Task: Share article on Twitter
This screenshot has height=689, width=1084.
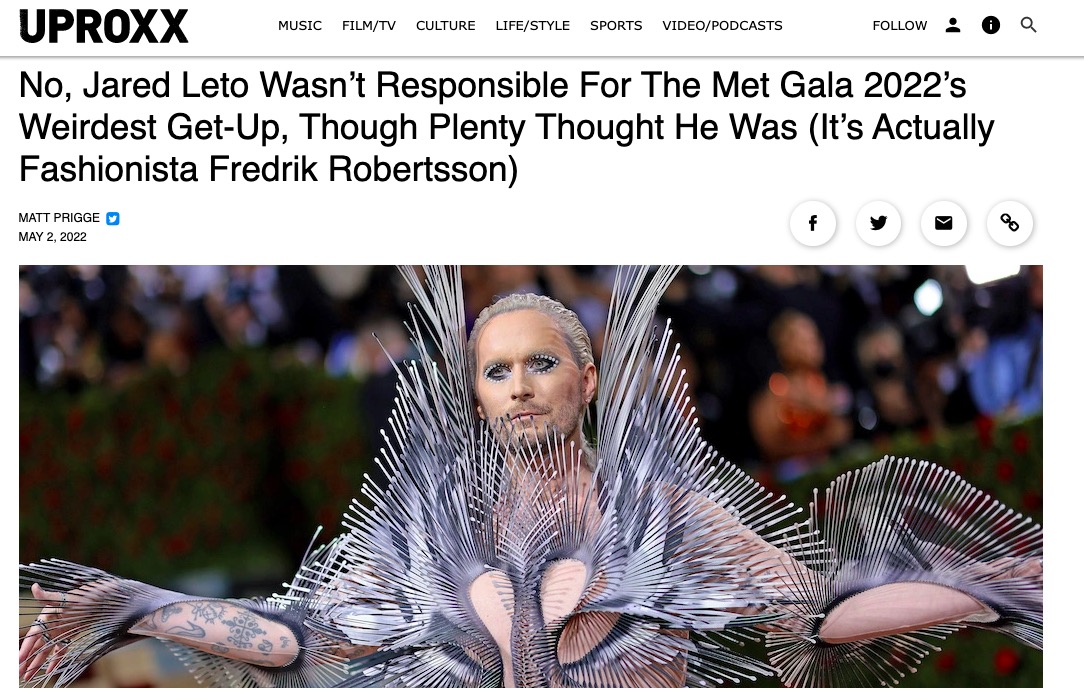Action: coord(879,223)
